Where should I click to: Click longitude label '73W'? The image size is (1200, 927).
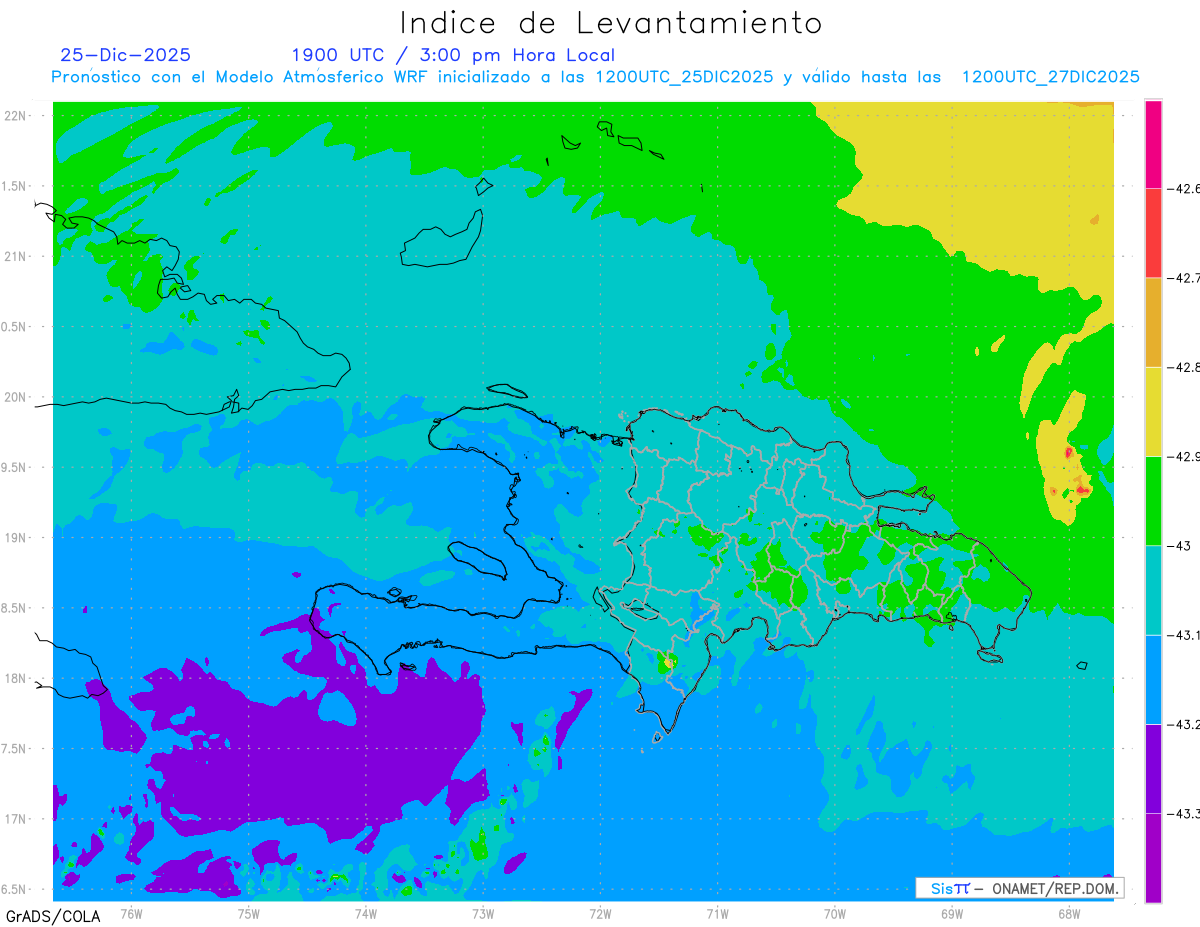click(483, 914)
